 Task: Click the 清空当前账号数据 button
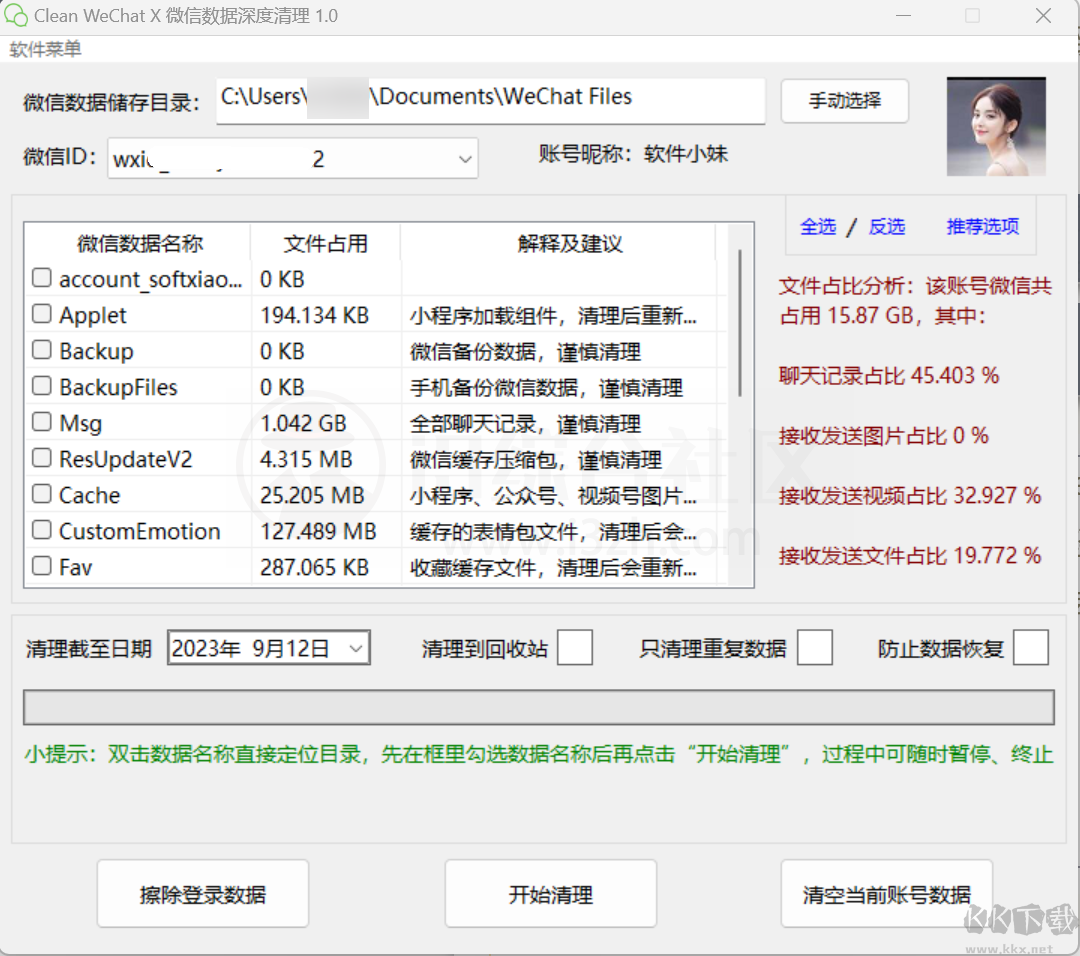click(886, 893)
